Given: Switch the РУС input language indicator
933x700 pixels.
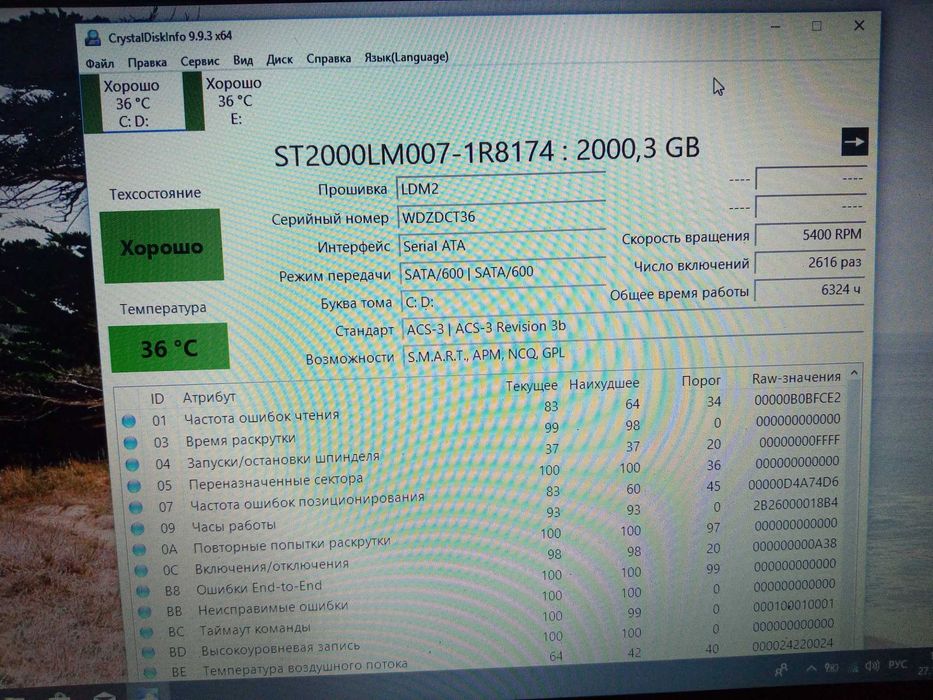Looking at the screenshot, I should coord(898,664).
